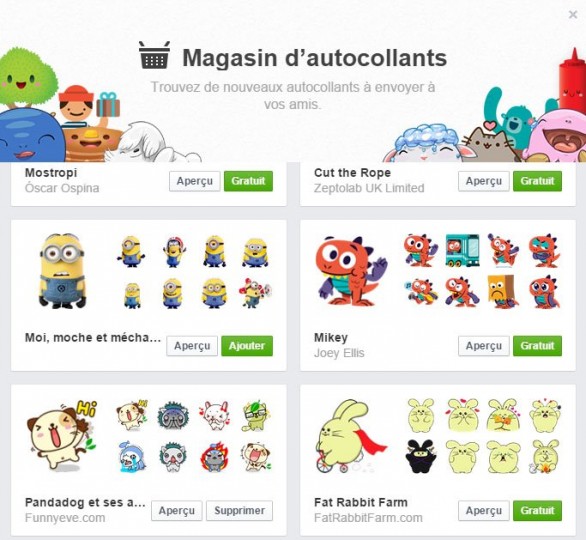This screenshot has height=540, width=586.
Task: Preview the Pandadog et ses amis pack
Action: coord(177,510)
